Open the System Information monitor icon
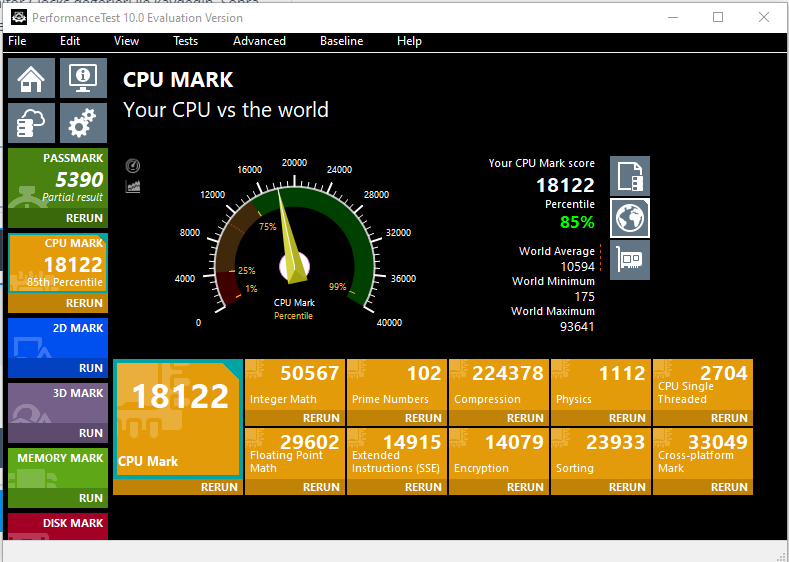 83,78
